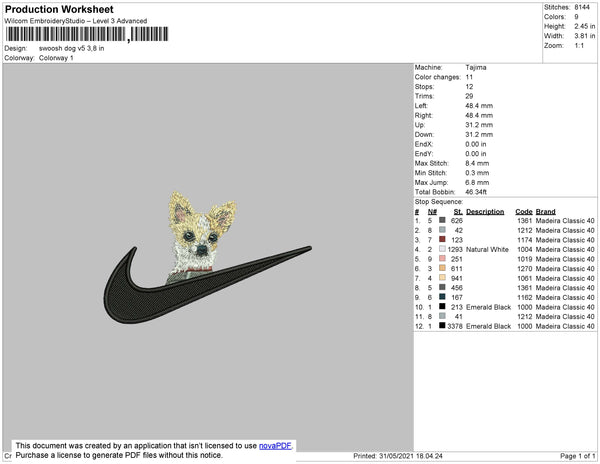600x464 pixels.
Task: Select the pink swatch in stop row 5
Action: pyautogui.click(x=442, y=258)
